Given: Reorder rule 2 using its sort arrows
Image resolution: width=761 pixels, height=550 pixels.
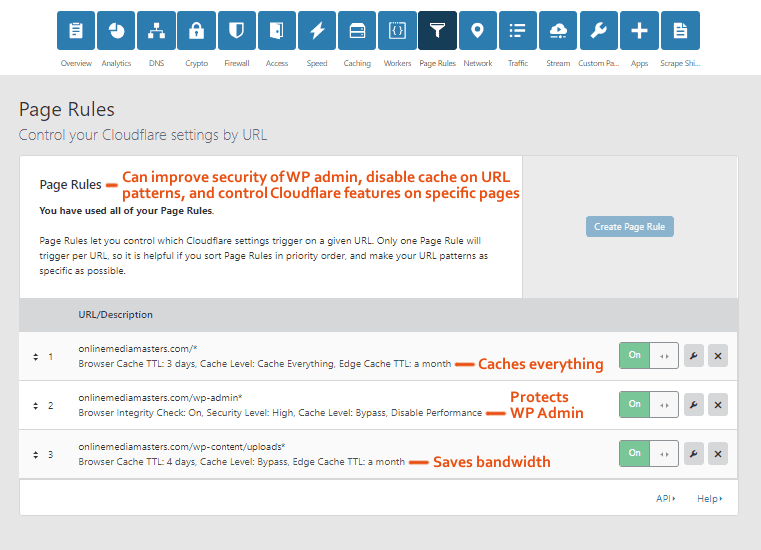Looking at the screenshot, I should click(x=35, y=406).
